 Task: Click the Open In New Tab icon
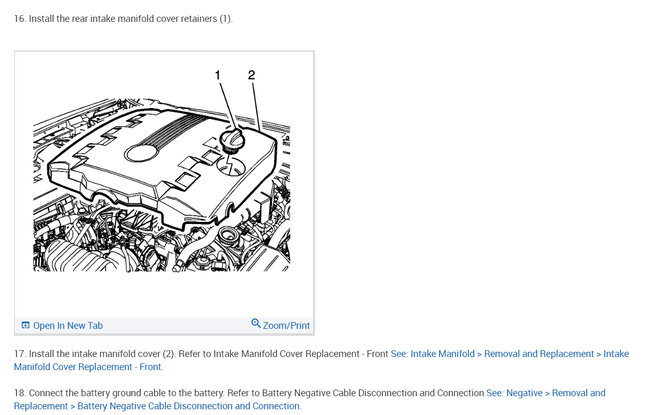(x=25, y=325)
